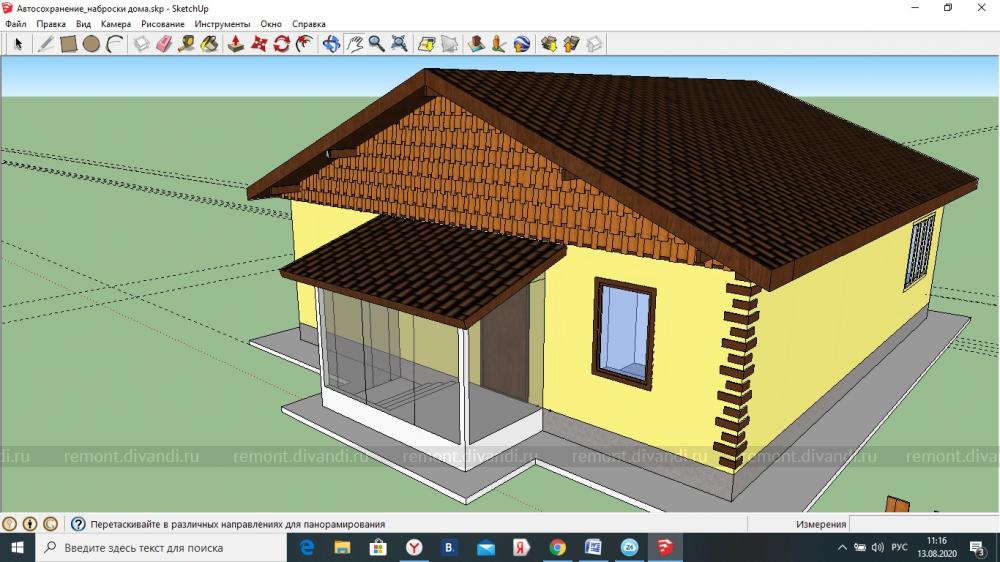Open the Файл menu

pyautogui.click(x=16, y=24)
